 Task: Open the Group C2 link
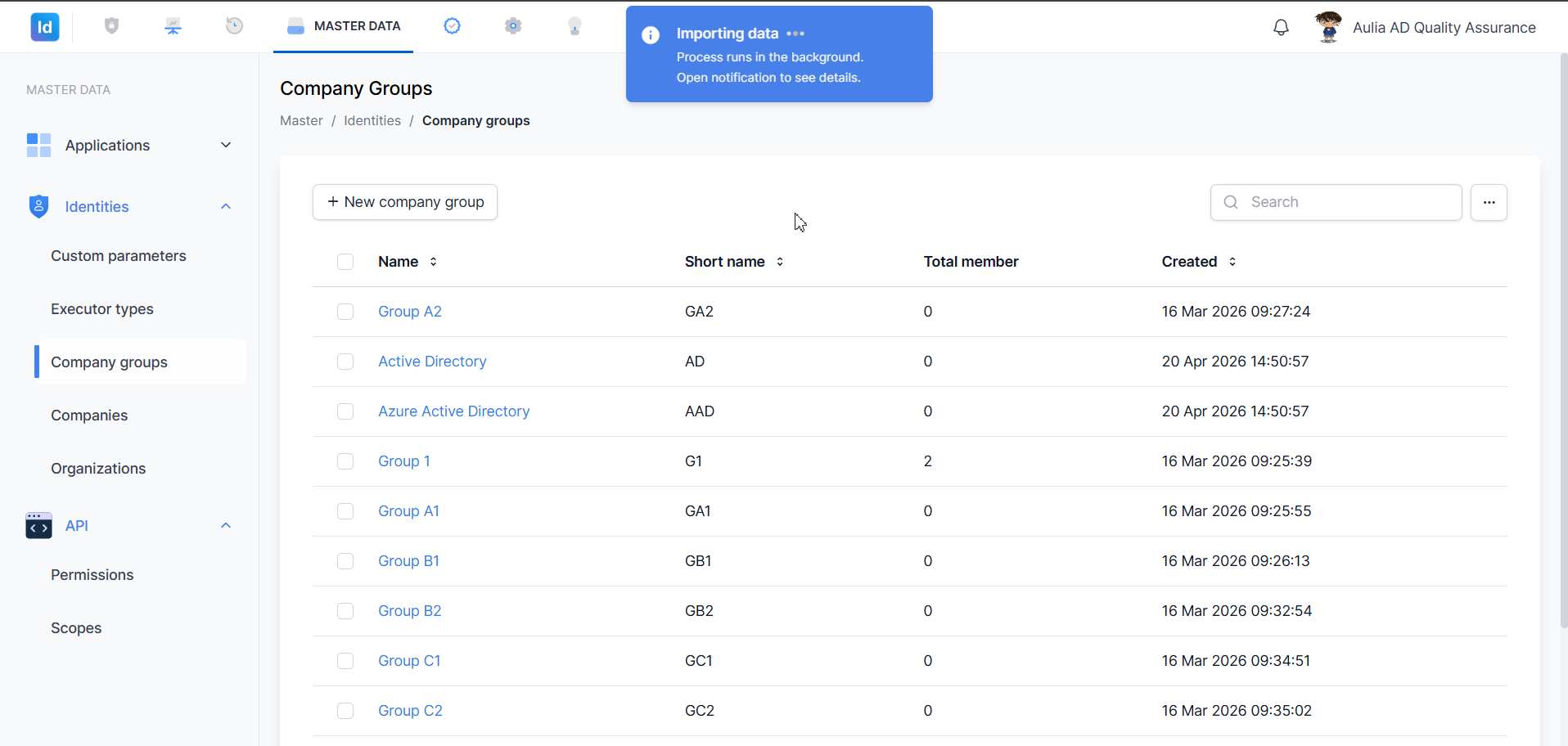(410, 711)
